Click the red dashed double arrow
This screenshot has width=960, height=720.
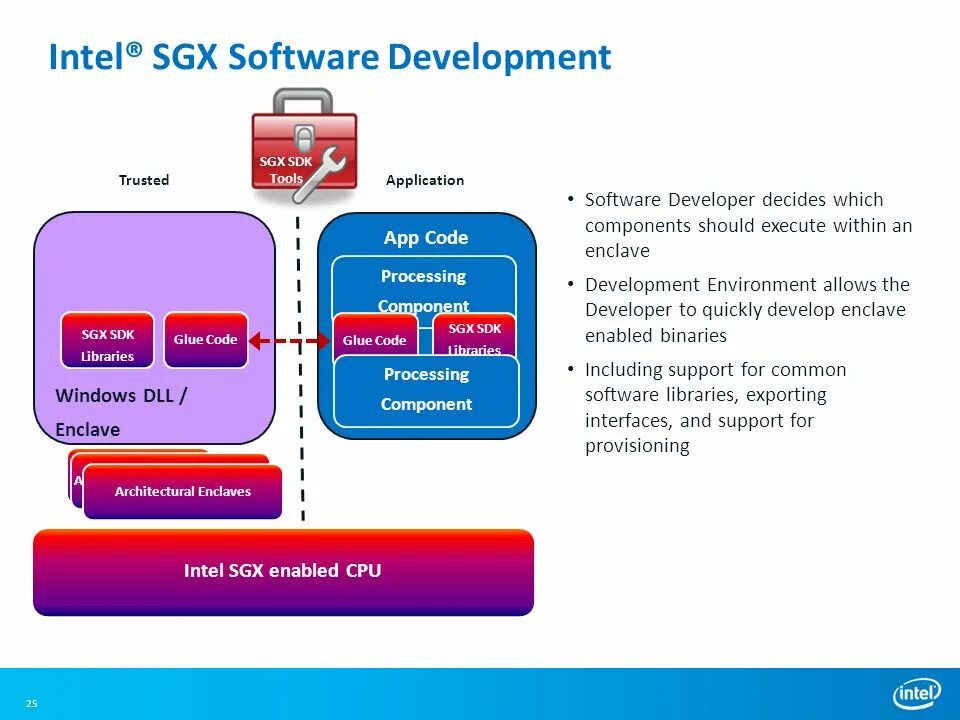coord(289,341)
